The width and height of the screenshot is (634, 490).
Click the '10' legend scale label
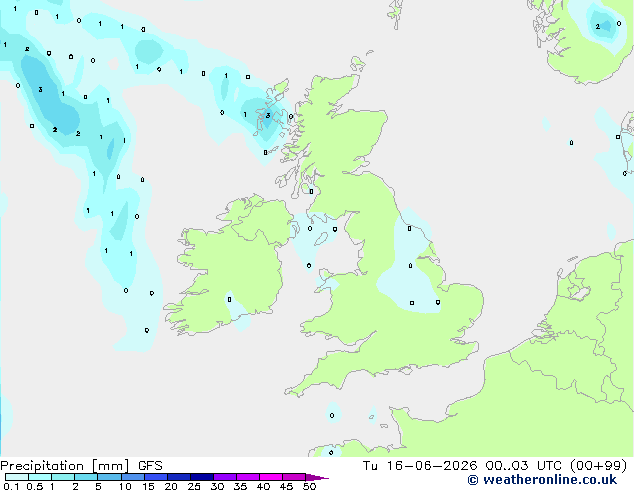tap(125, 486)
